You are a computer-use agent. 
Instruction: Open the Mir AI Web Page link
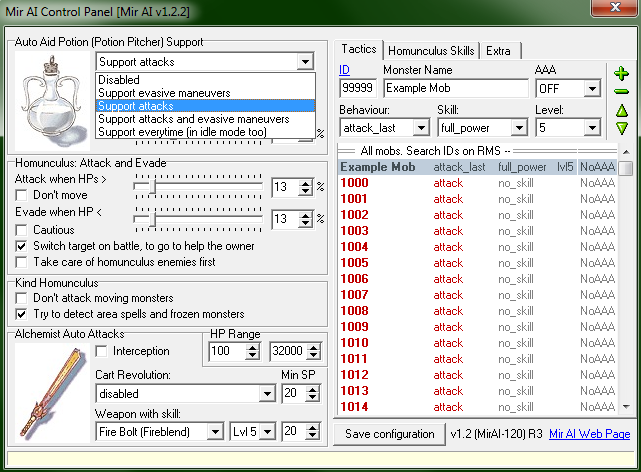coord(589,434)
